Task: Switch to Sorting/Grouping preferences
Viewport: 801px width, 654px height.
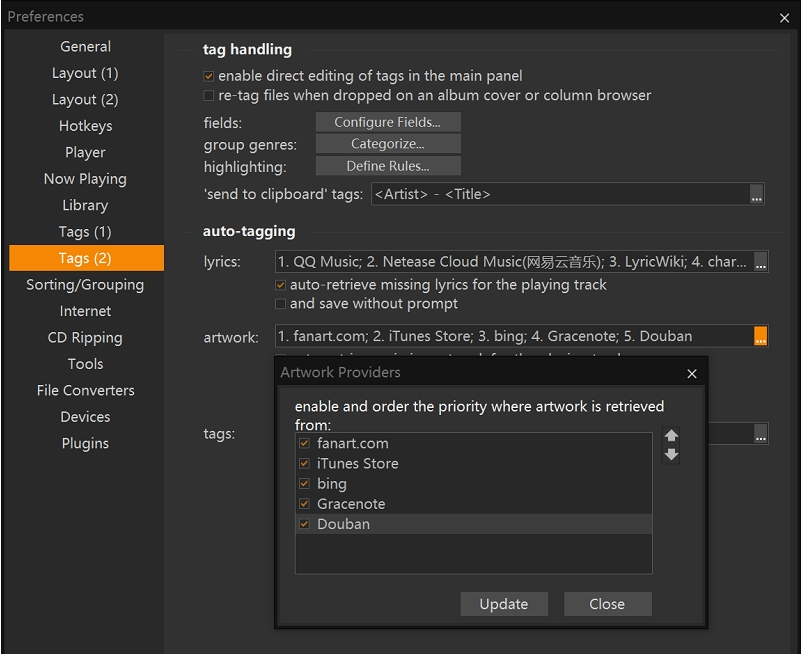Action: tap(85, 285)
